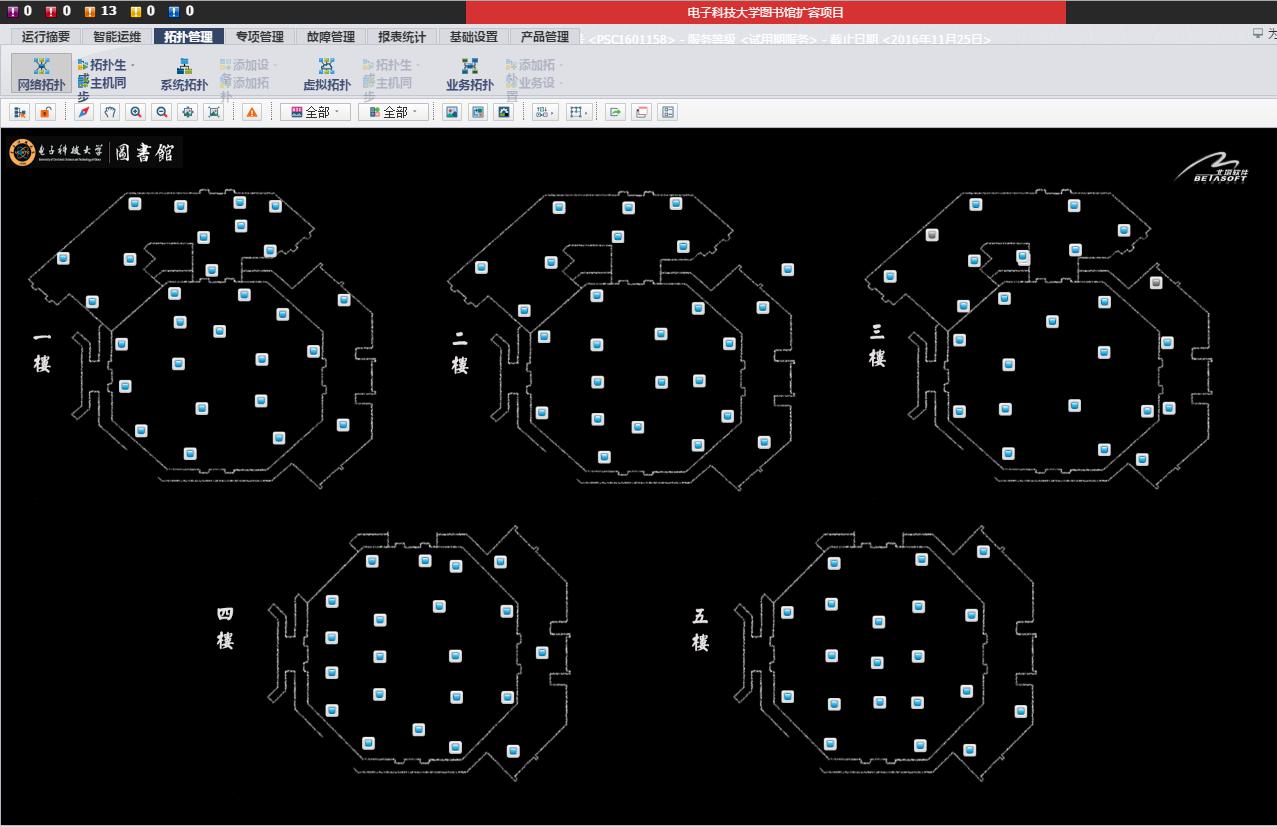Expand the second 全部 filter dropdown
The width and height of the screenshot is (1277, 827).
[x=393, y=112]
